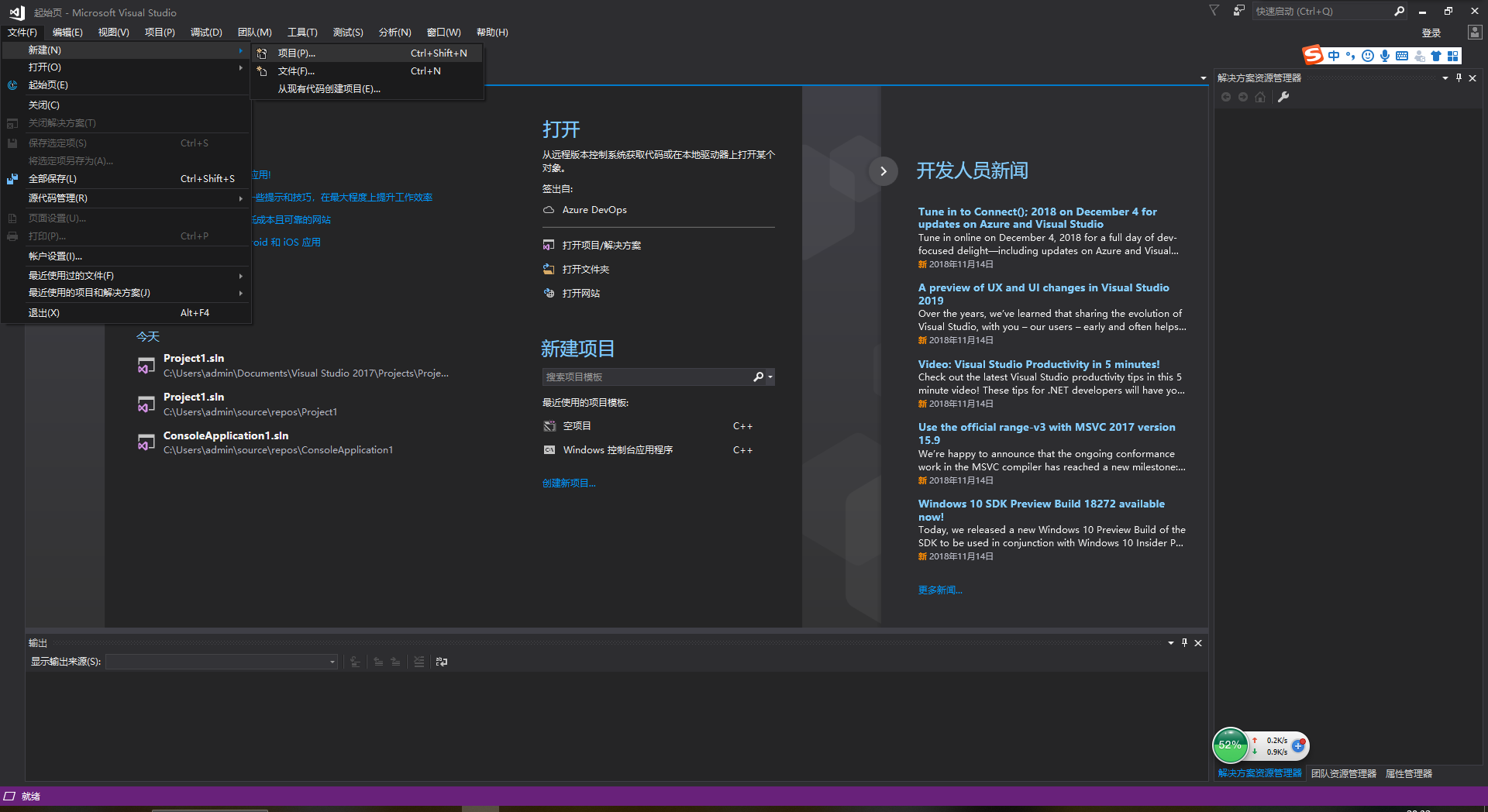Toggle Sogou Chinese/English 中 mode

coord(1334,56)
